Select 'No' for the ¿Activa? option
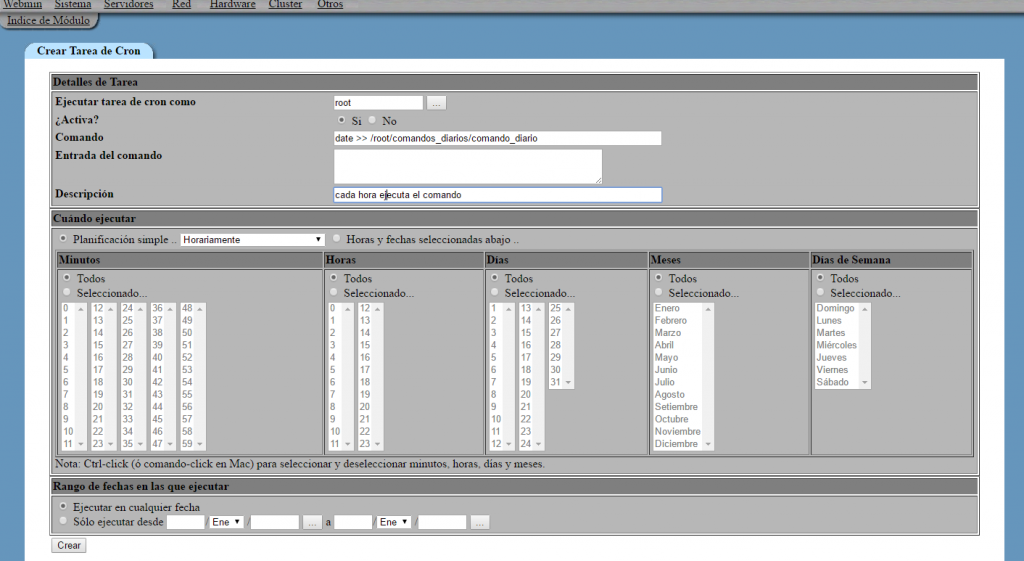This screenshot has height=561, width=1024. point(373,121)
